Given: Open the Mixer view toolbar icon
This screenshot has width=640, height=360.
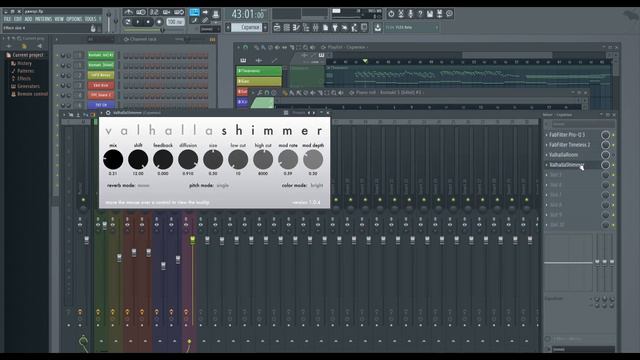Looking at the screenshot, I should (316, 27).
